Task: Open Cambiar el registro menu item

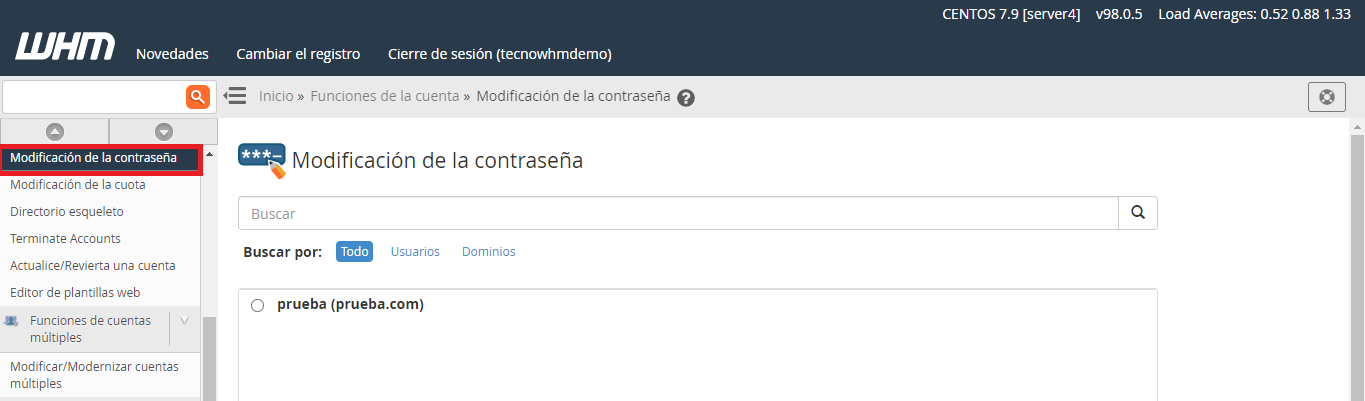Action: [x=298, y=54]
